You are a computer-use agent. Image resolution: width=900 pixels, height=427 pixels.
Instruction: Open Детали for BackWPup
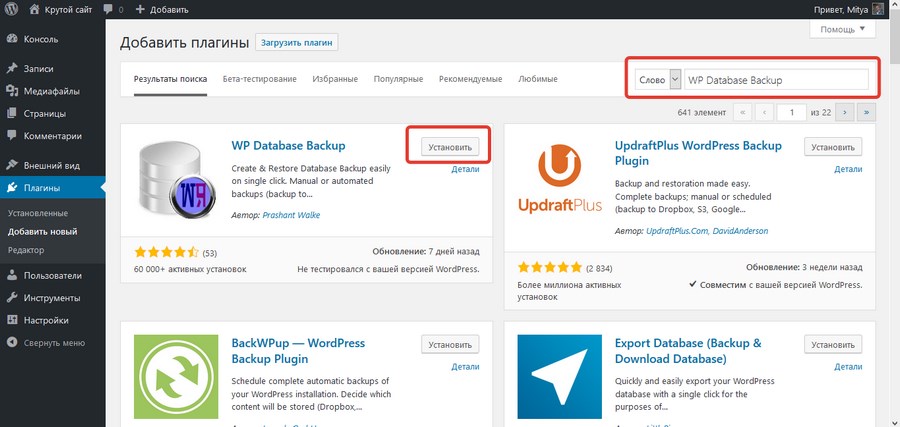[x=465, y=366]
